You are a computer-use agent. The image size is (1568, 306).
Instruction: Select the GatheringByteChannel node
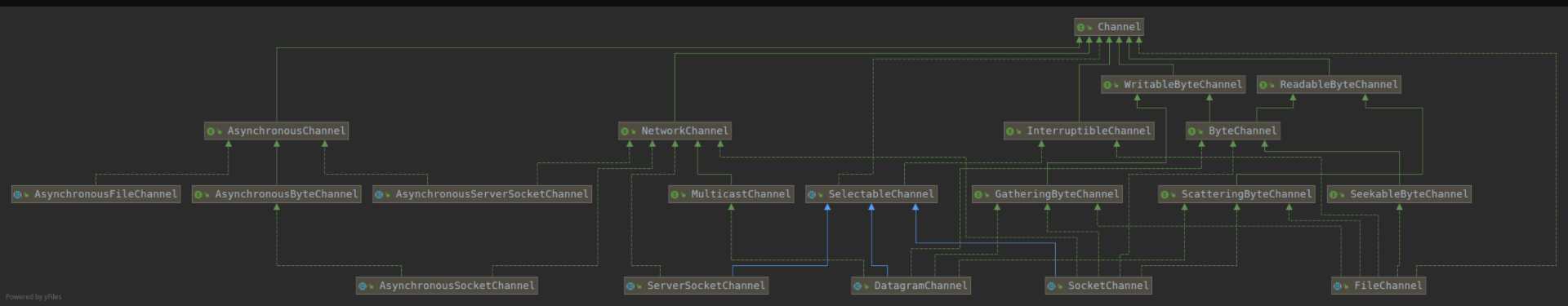click(1048, 194)
